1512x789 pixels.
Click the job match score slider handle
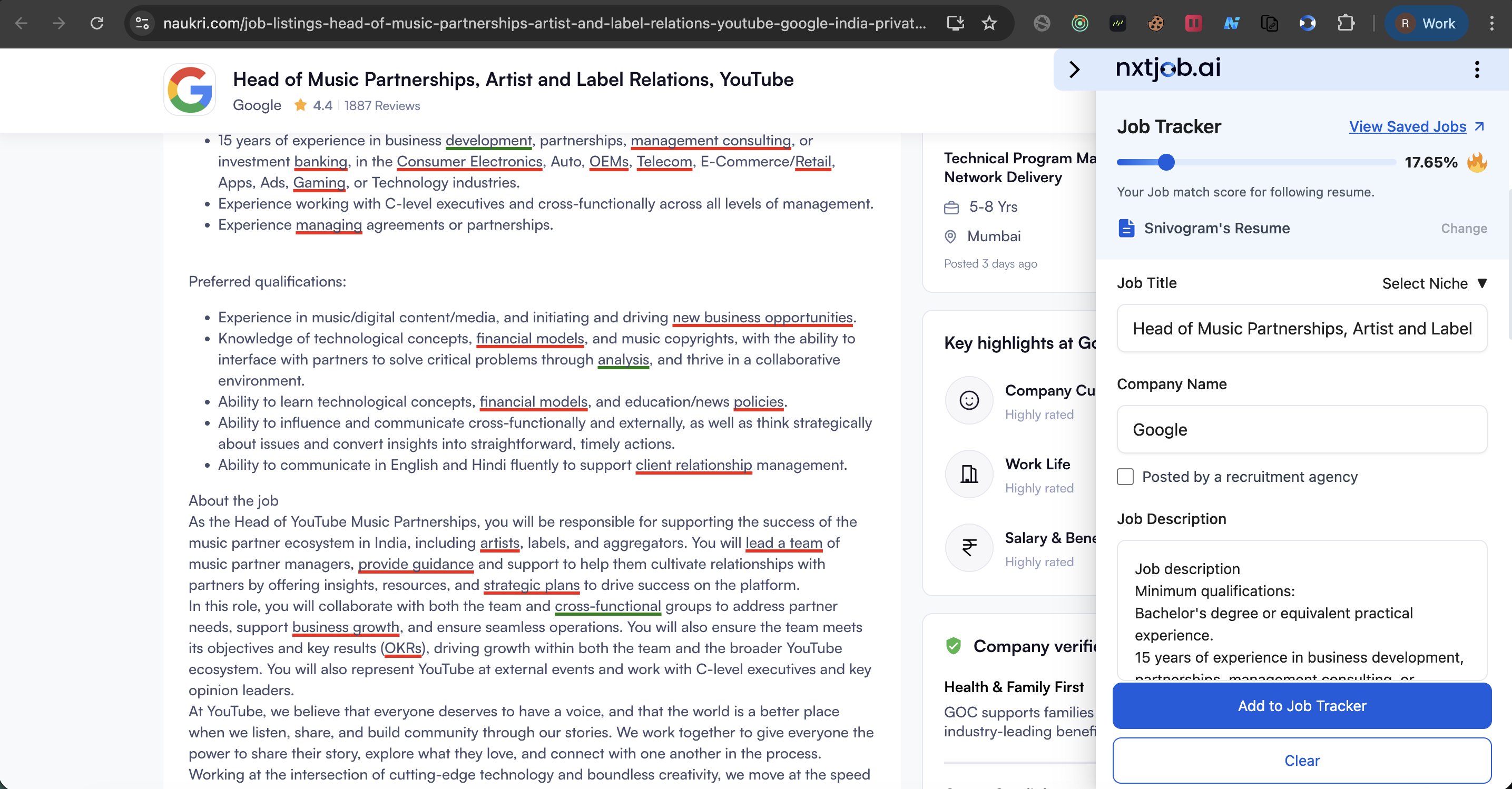pyautogui.click(x=1166, y=163)
